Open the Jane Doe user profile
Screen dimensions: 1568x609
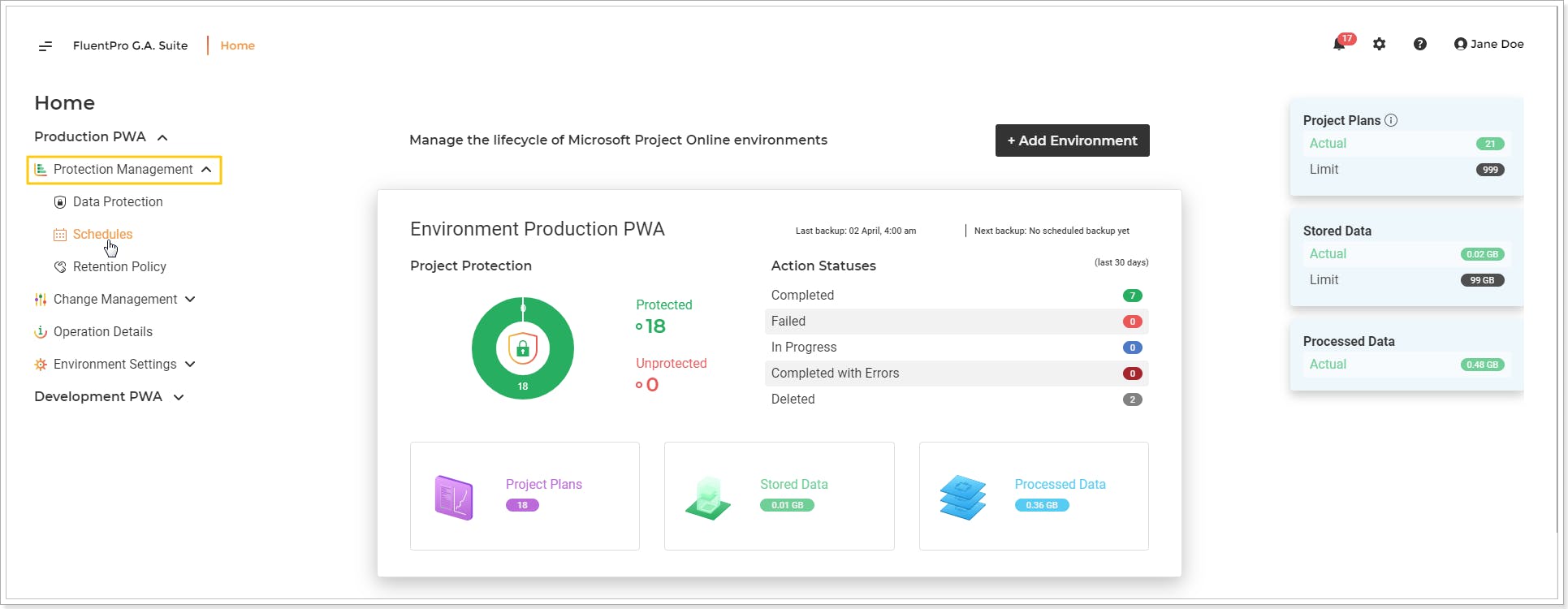tap(1488, 45)
